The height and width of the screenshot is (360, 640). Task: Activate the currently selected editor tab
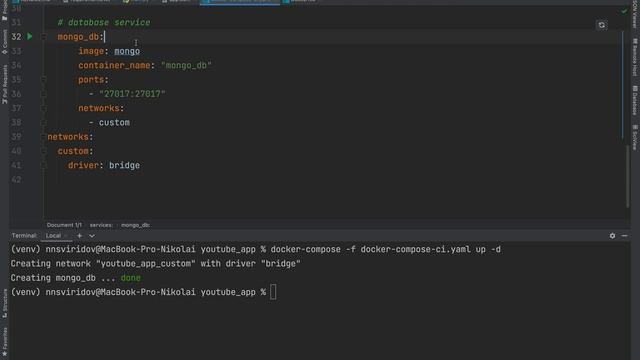tap(240, 2)
